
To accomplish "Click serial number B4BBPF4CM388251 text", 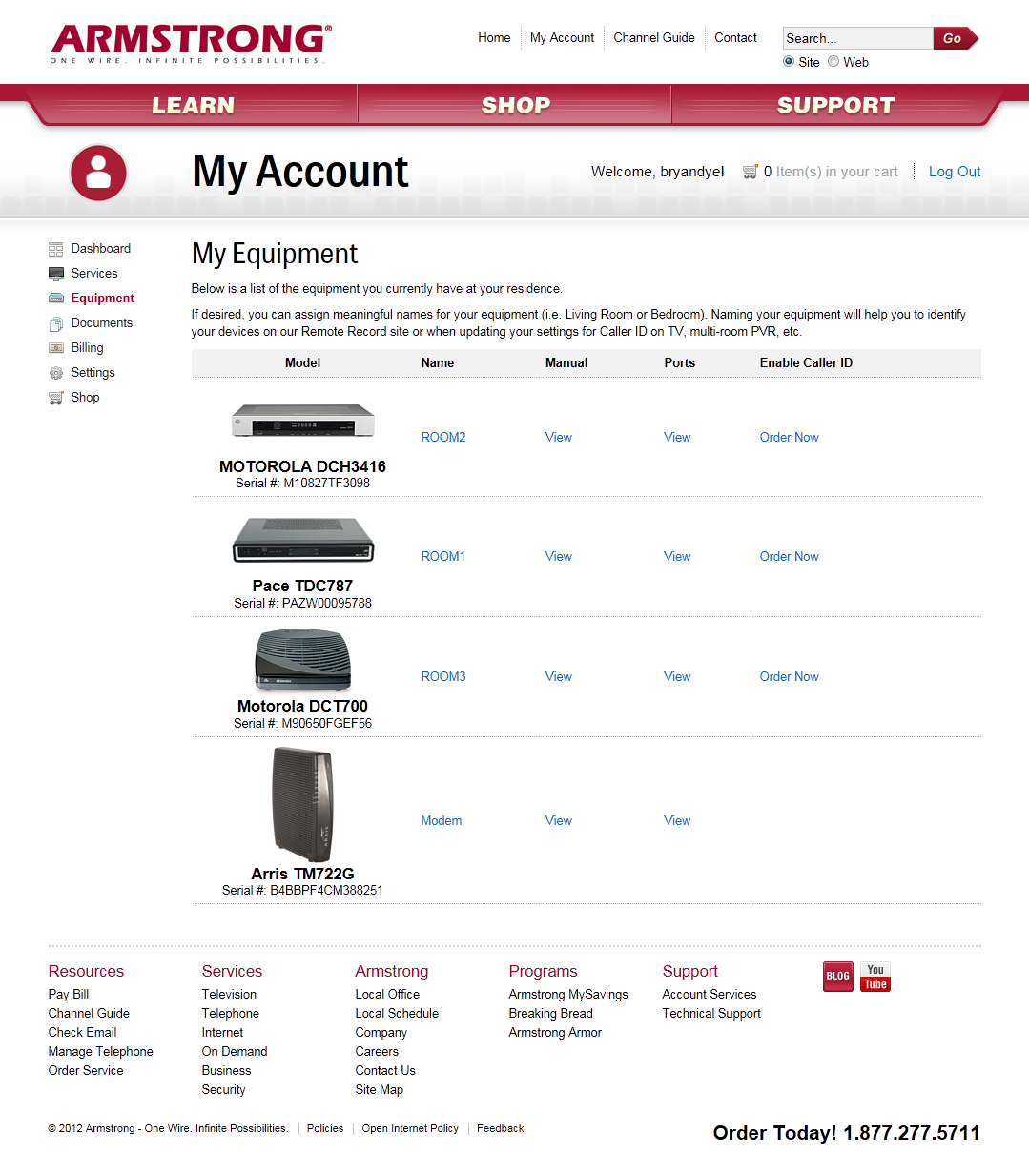I will (326, 891).
